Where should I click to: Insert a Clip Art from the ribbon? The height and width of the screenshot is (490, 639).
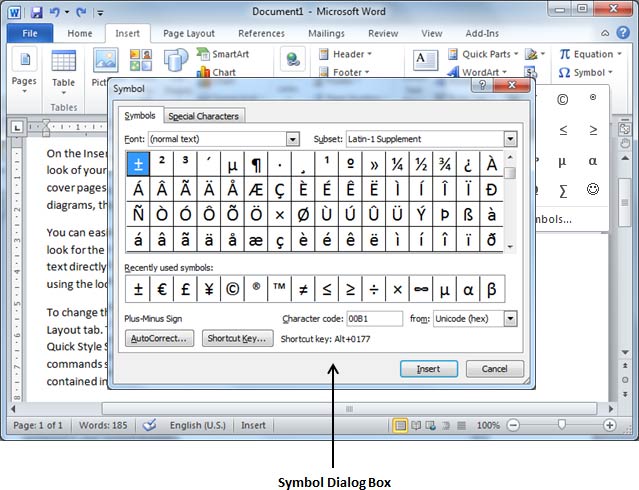[x=141, y=60]
